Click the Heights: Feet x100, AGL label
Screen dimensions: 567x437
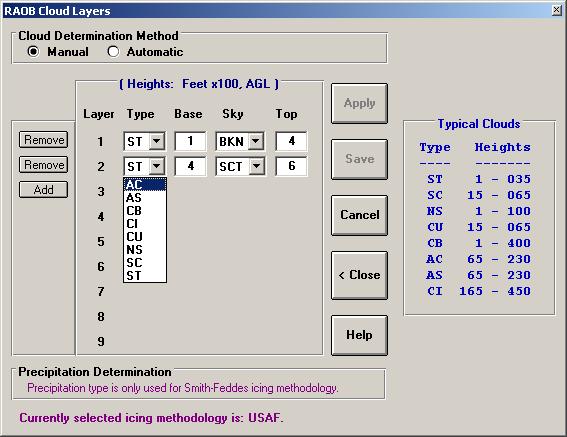(199, 84)
